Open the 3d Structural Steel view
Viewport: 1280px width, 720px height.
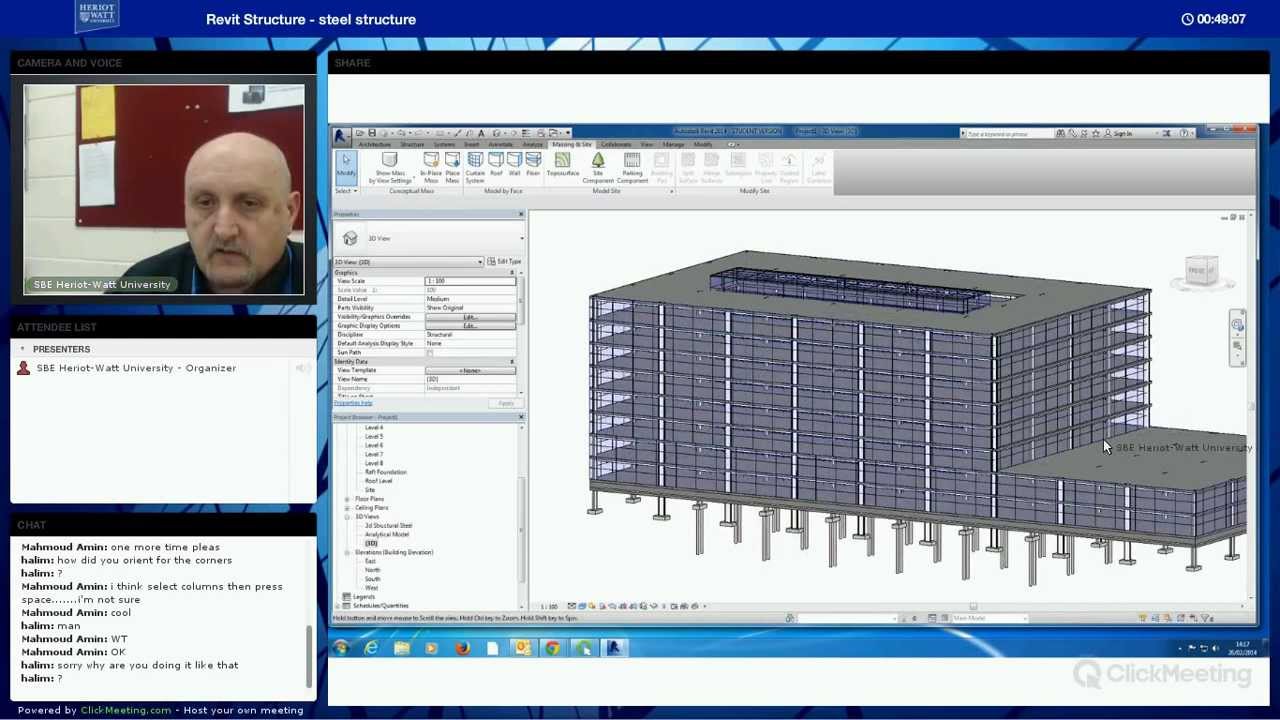tap(389, 525)
